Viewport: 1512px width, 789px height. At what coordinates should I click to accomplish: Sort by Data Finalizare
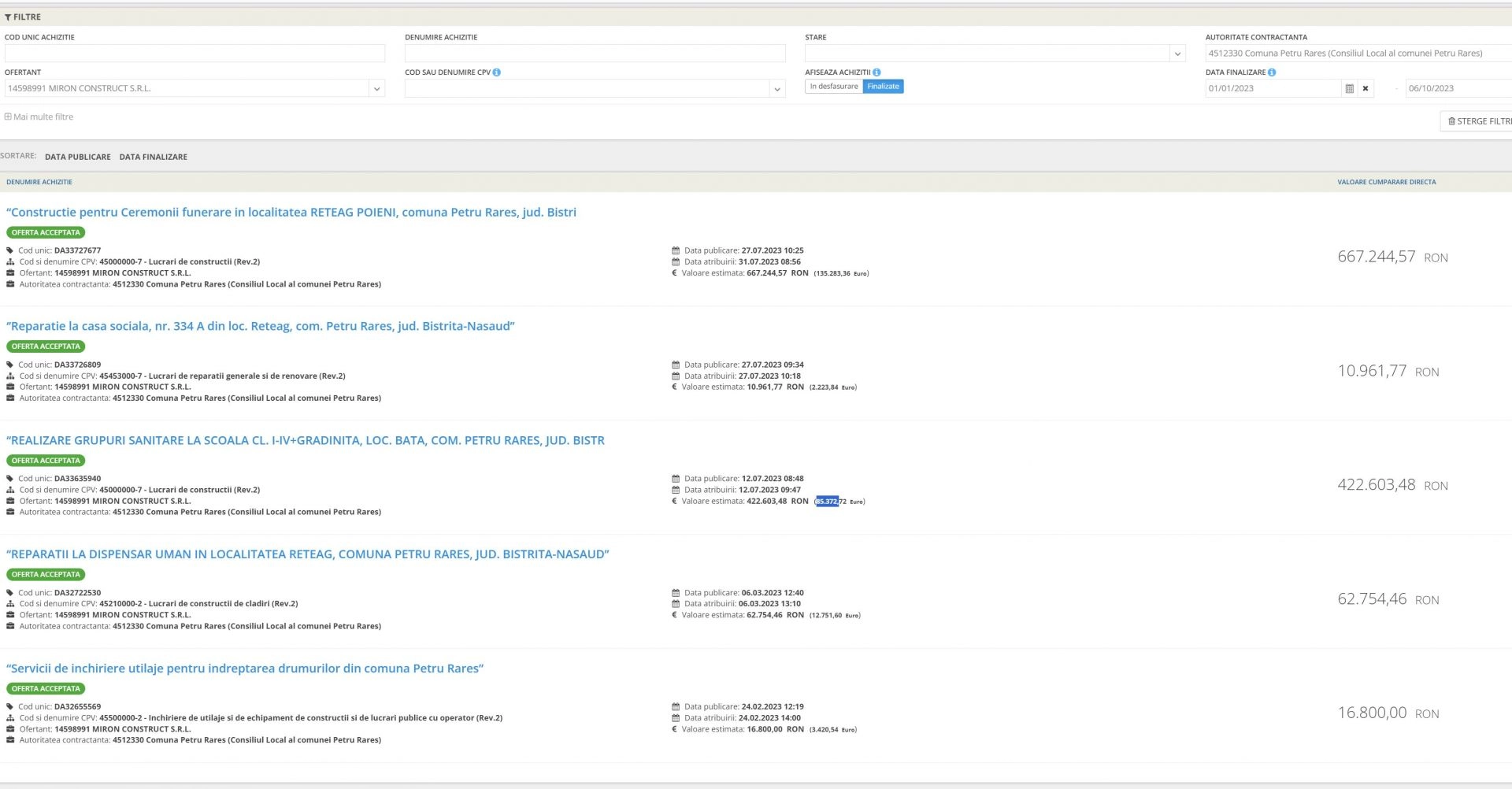pyautogui.click(x=153, y=157)
